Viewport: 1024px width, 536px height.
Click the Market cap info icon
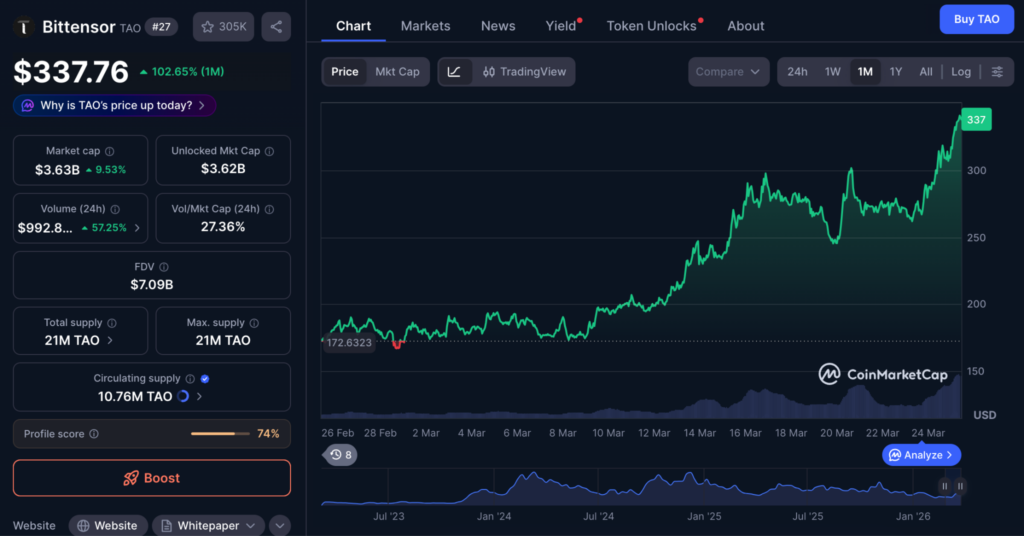coord(109,151)
